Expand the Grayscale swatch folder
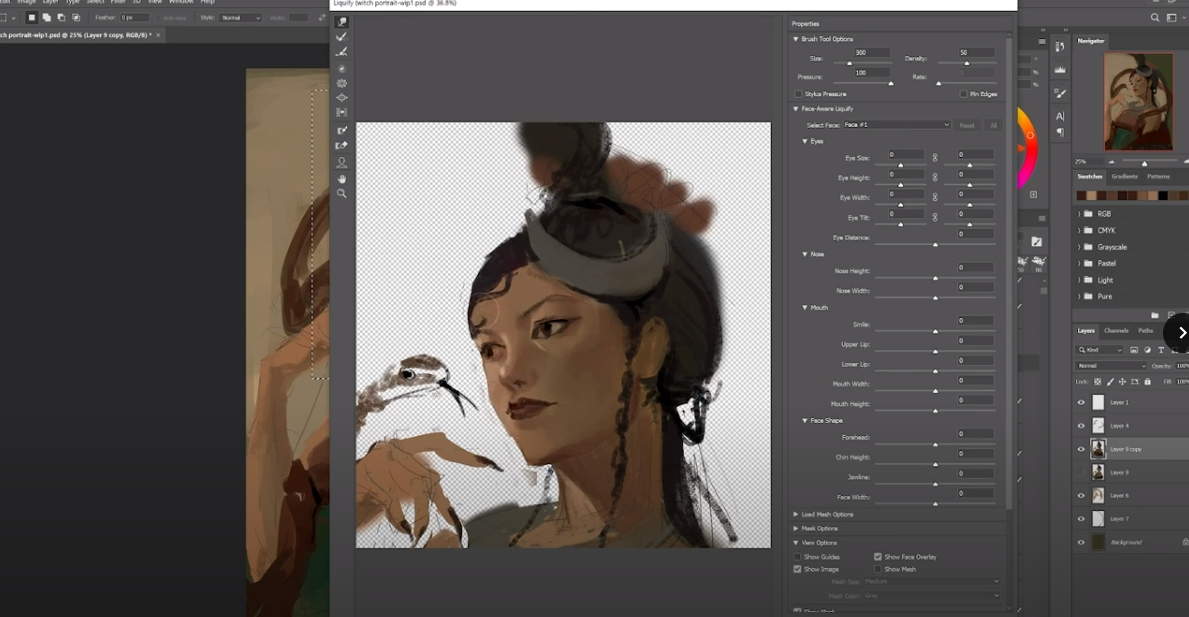1189x617 pixels. click(1079, 247)
